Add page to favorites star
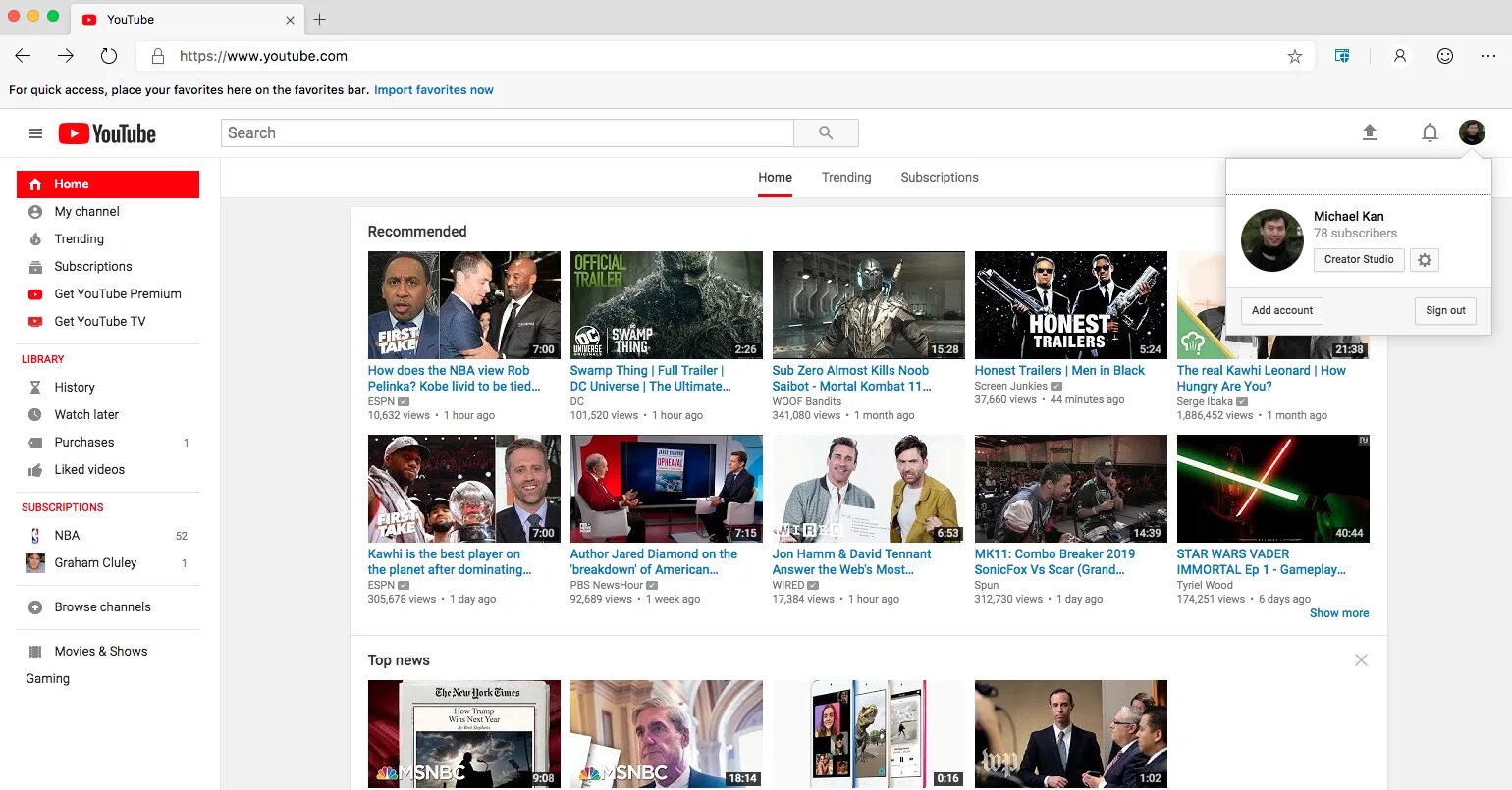This screenshot has height=790, width=1512. point(1295,56)
